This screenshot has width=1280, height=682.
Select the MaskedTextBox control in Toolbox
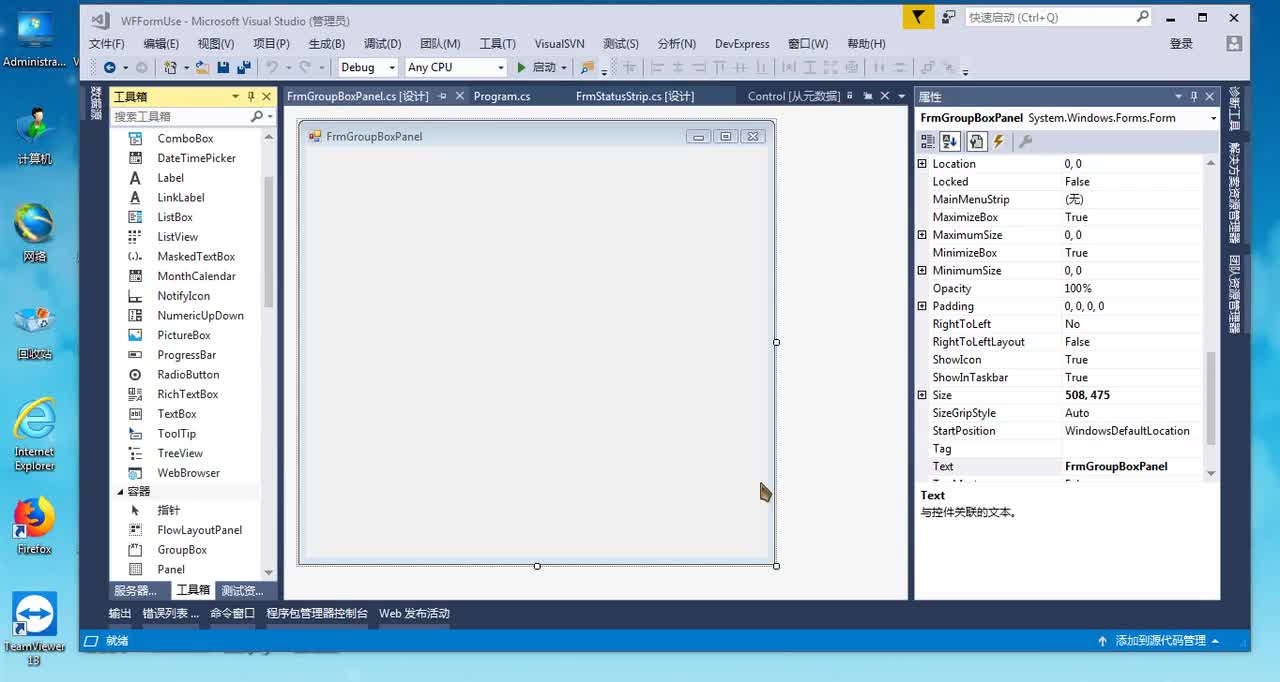coord(196,256)
